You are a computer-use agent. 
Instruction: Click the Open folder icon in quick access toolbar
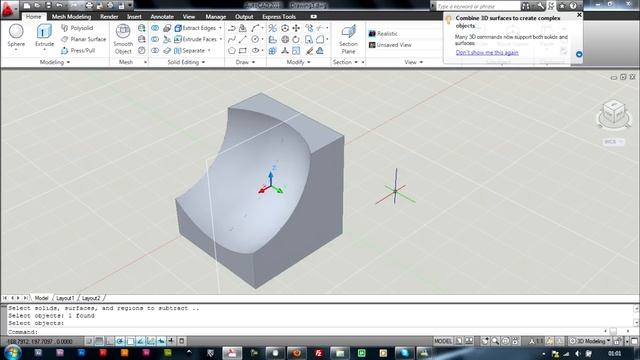point(38,5)
